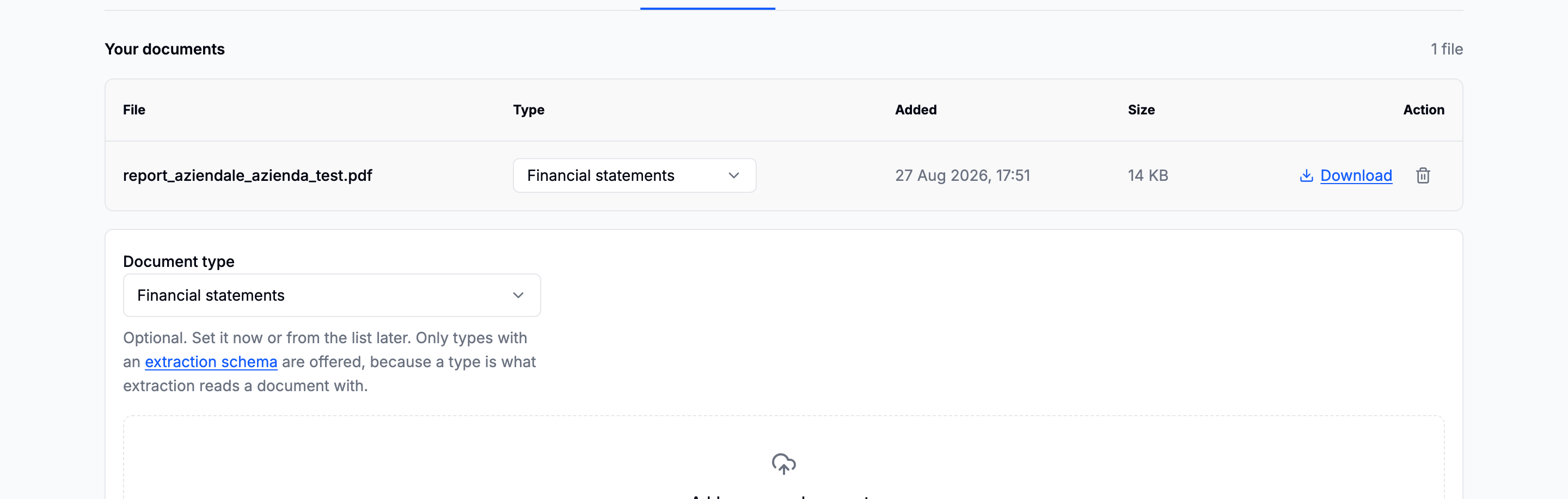This screenshot has height=499, width=1568.
Task: Select the active tab with blue underline
Action: pos(707,5)
